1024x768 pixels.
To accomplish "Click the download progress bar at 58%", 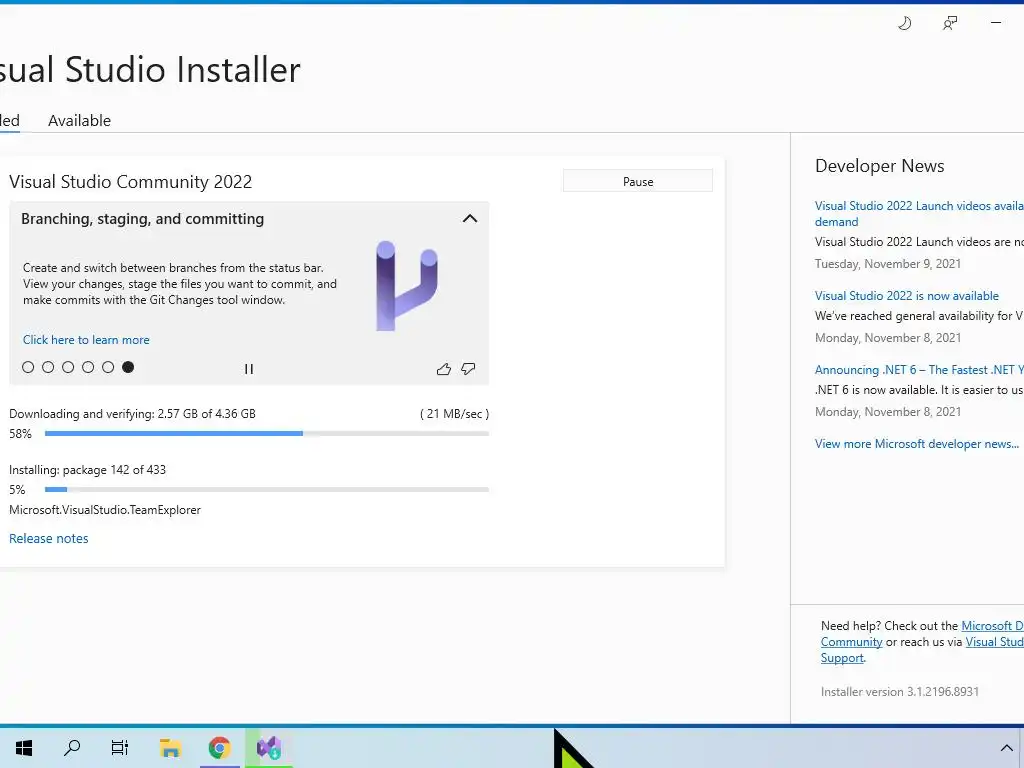I will pyautogui.click(x=266, y=434).
